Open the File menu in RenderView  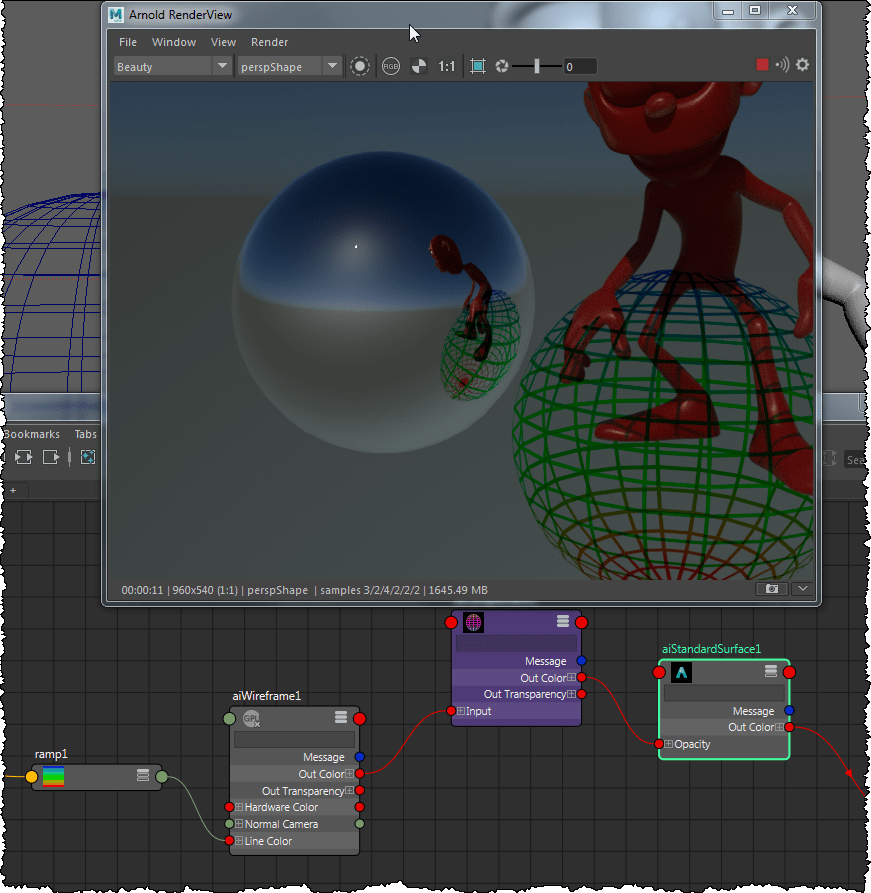(128, 42)
